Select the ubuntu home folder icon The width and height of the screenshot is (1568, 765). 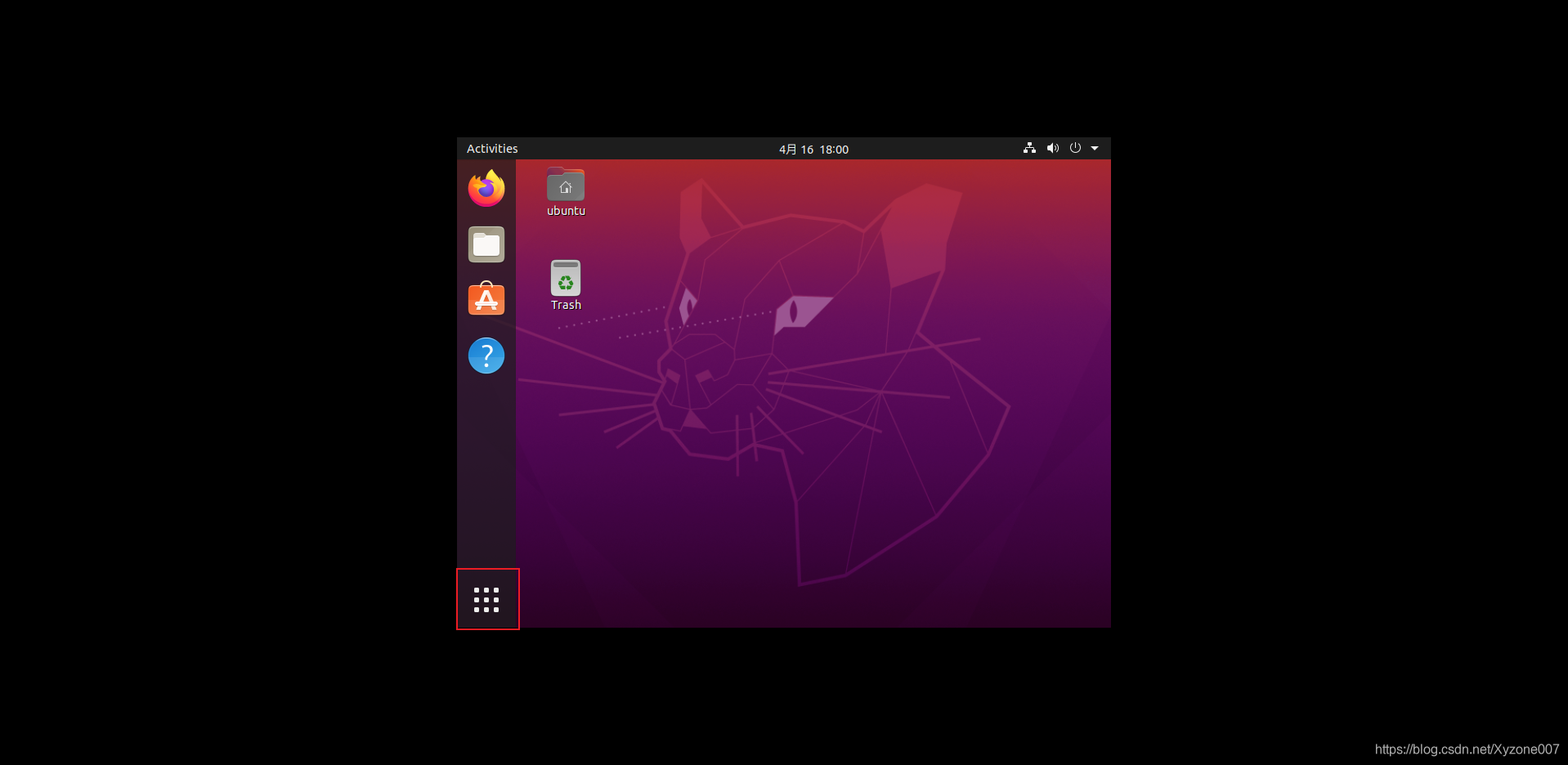click(x=566, y=186)
